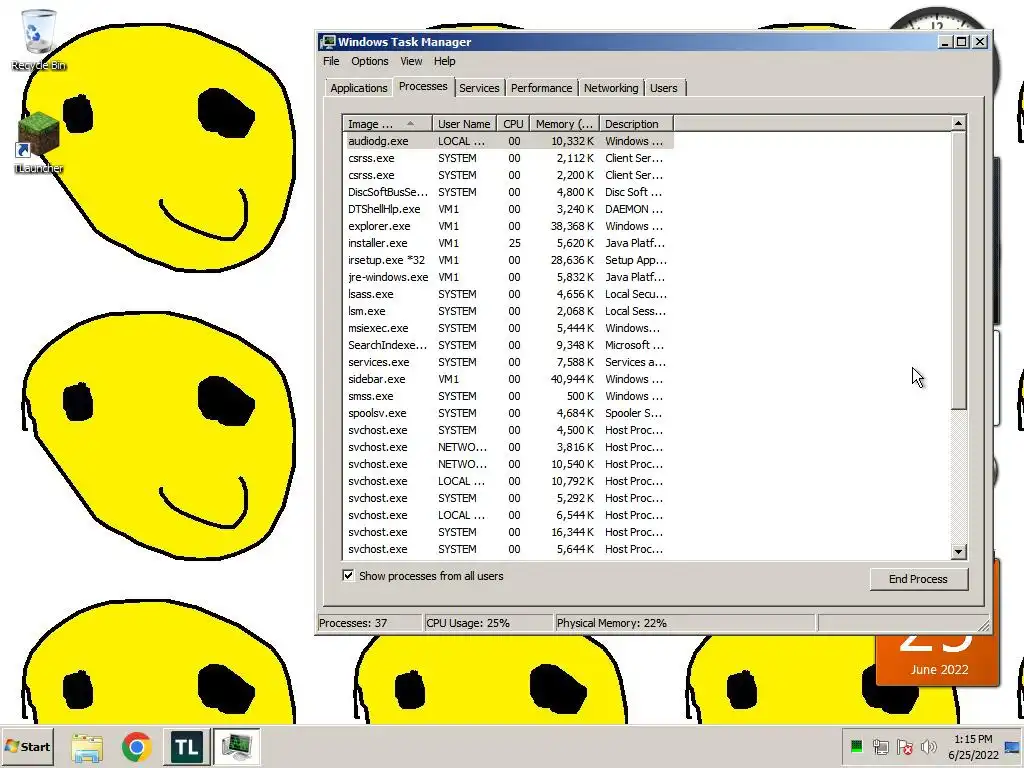Activate Task Manager taskbar button
Screen dimensions: 1024x768
(x=236, y=747)
